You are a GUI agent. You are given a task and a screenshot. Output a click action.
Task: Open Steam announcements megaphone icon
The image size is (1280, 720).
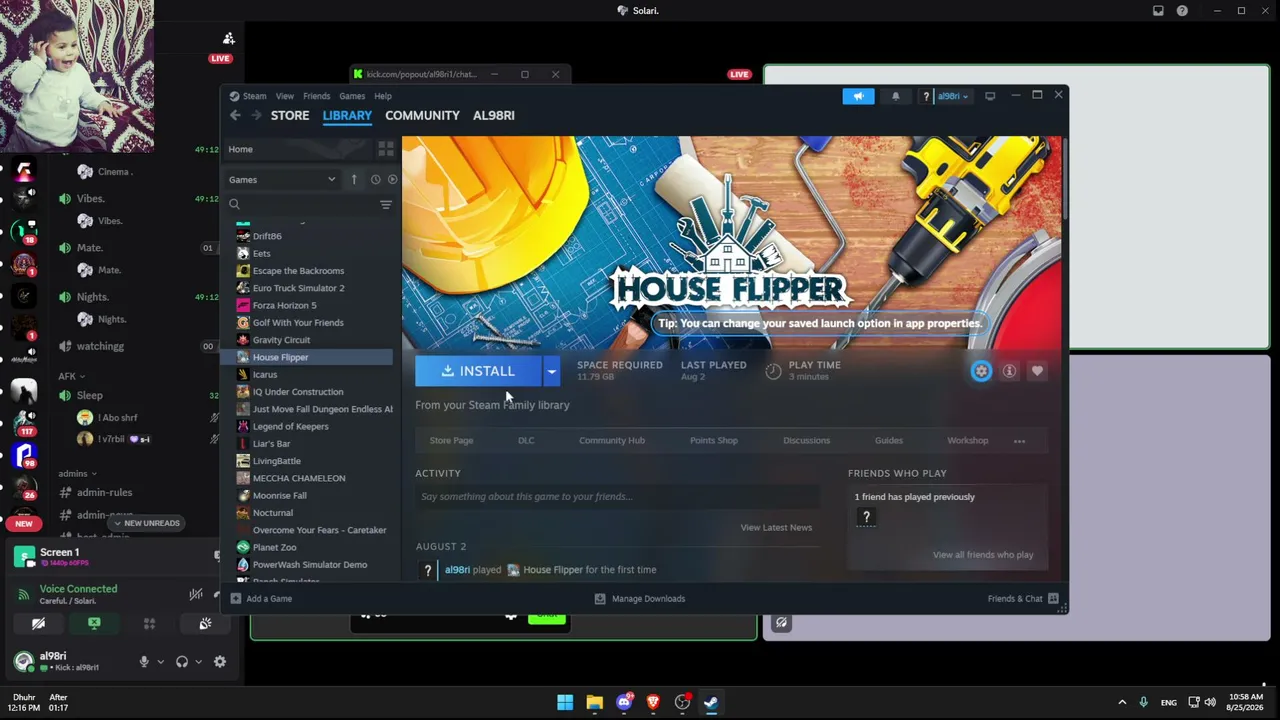point(858,96)
